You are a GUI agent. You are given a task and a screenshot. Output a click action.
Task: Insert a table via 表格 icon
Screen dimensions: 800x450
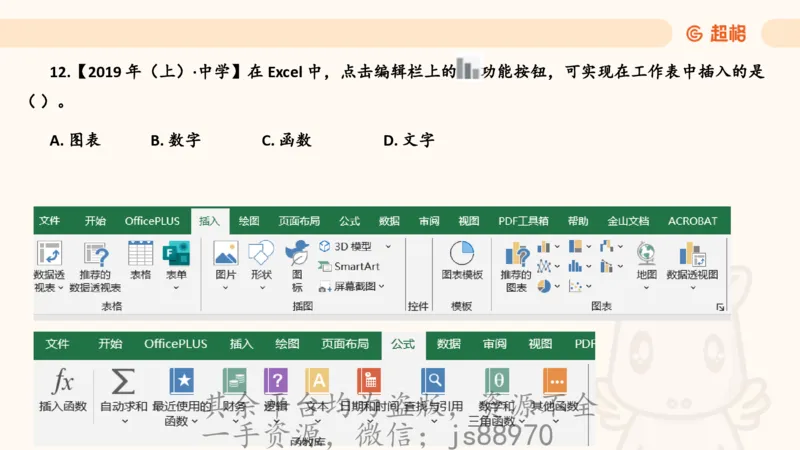[140, 253]
